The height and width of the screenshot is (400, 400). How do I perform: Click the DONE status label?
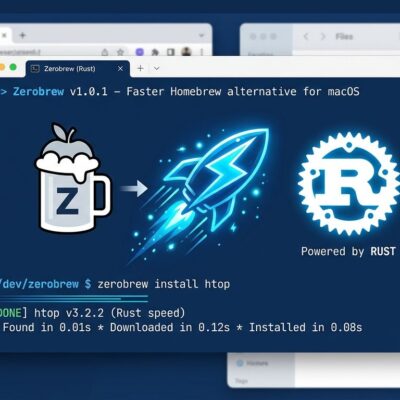tap(11, 313)
